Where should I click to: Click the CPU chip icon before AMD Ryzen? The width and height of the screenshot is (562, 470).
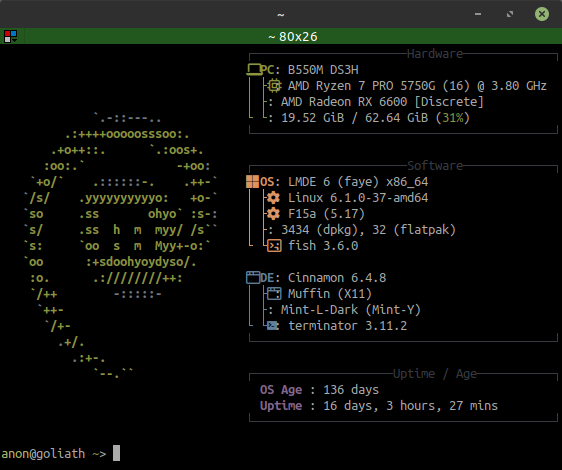tap(274, 86)
